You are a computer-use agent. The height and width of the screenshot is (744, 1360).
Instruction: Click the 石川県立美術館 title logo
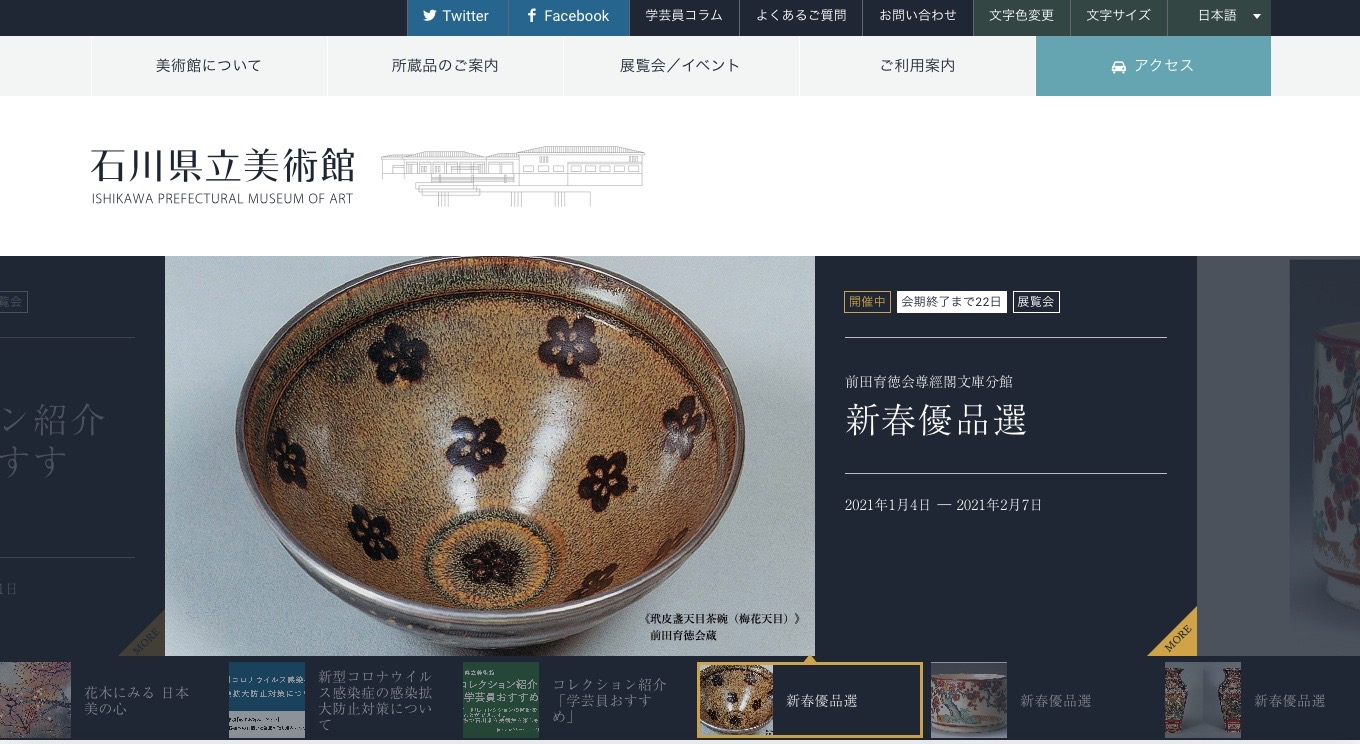pyautogui.click(x=223, y=176)
